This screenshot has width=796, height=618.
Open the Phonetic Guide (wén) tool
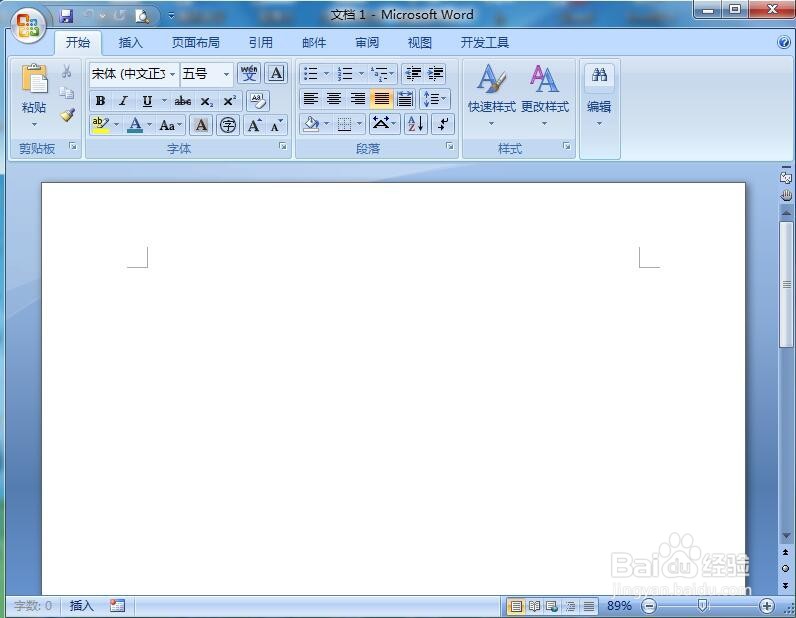pyautogui.click(x=249, y=74)
